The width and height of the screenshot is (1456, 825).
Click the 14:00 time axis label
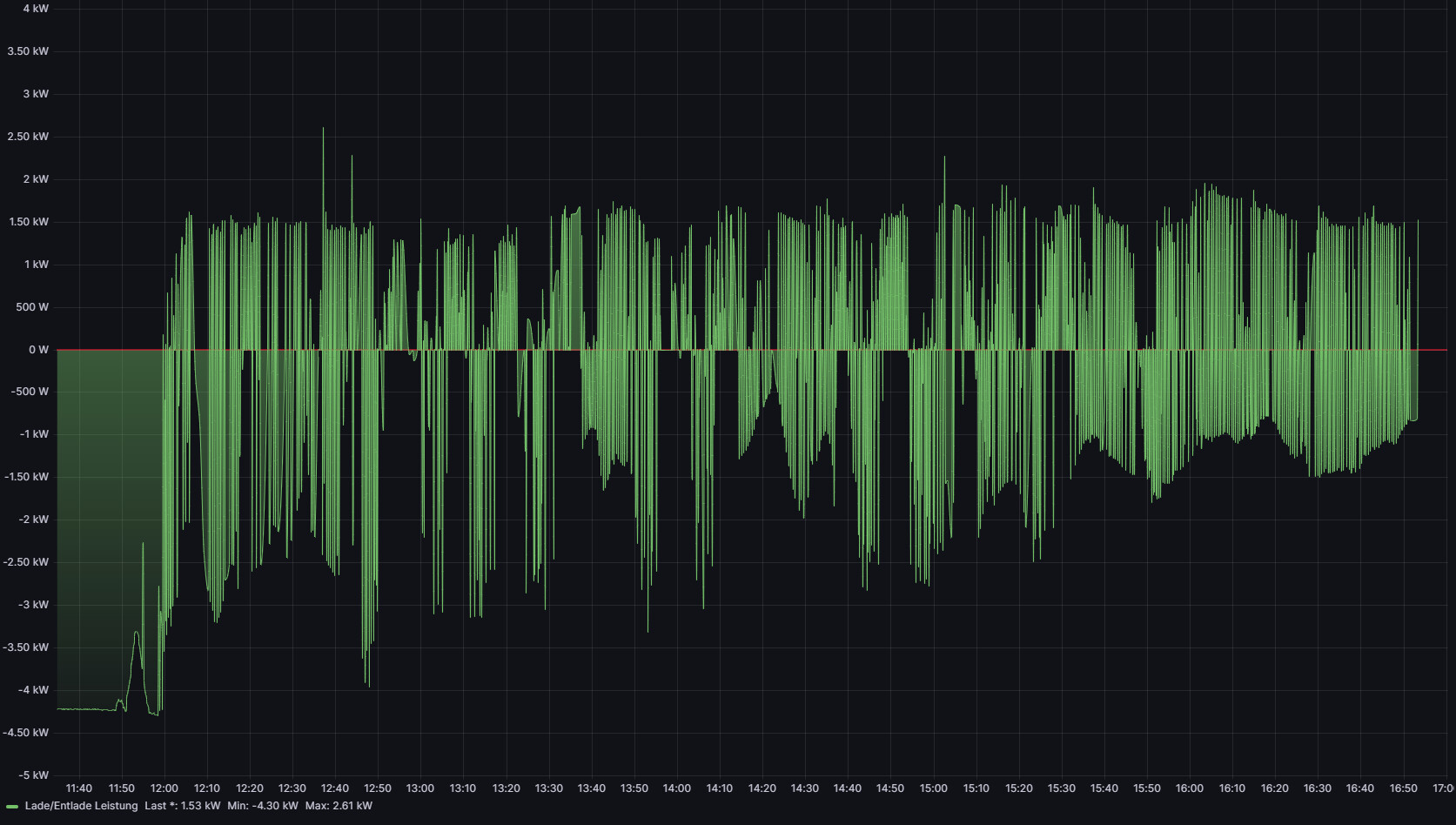[x=676, y=788]
